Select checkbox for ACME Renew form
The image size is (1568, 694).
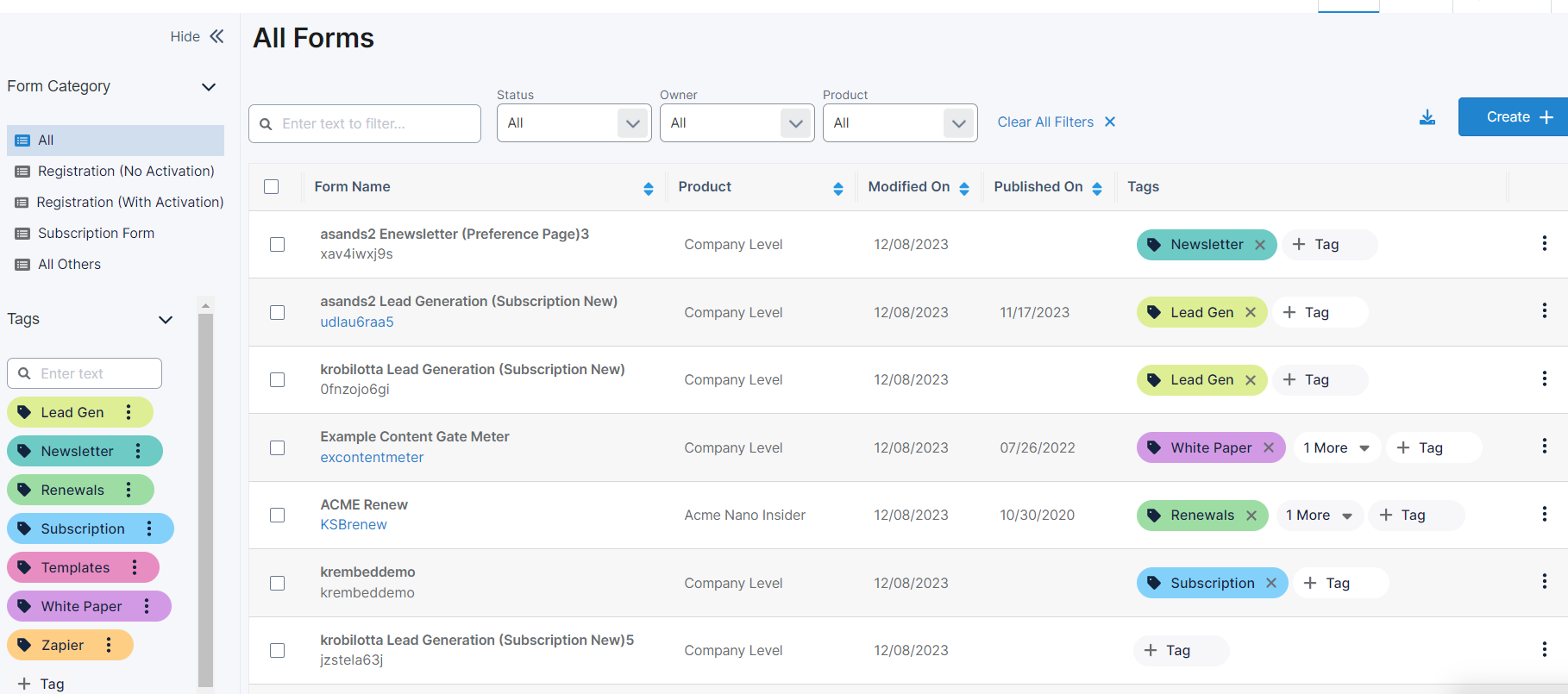pyautogui.click(x=277, y=515)
